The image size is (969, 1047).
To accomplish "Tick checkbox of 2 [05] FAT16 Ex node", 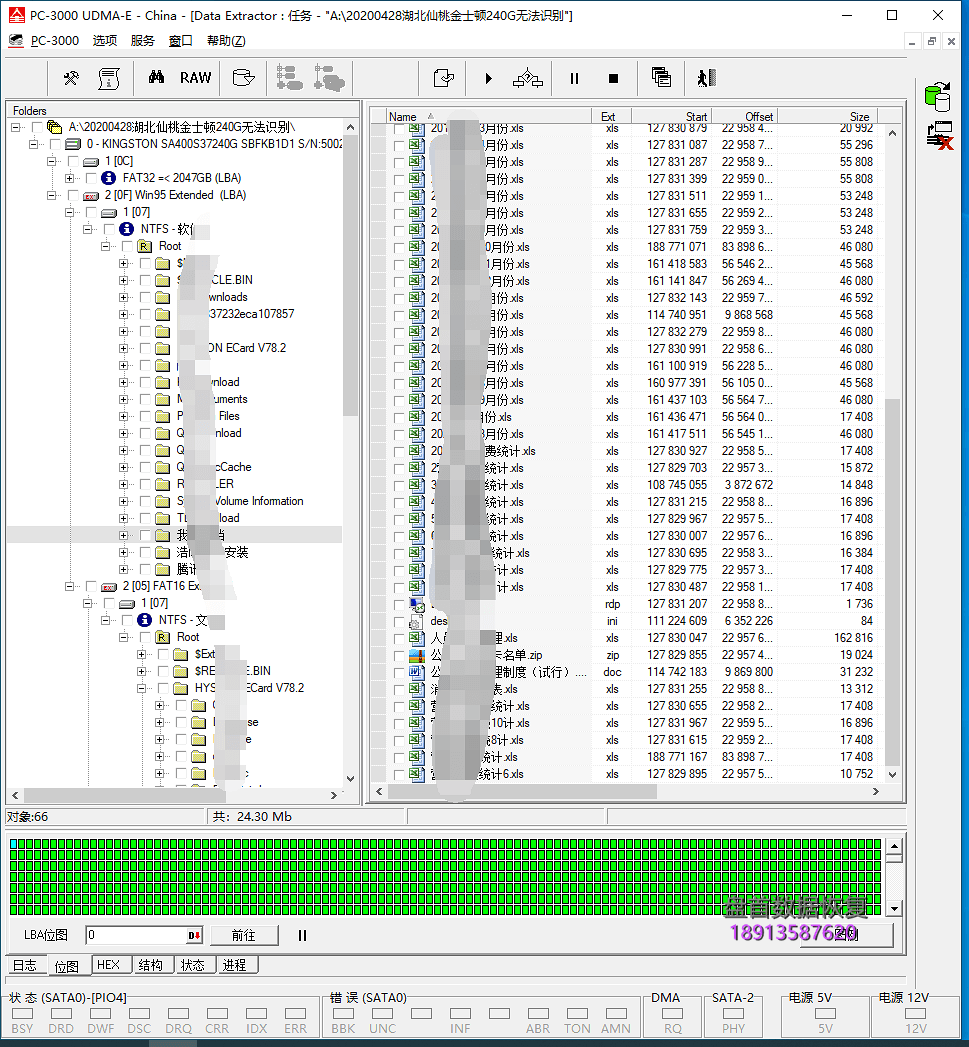I will click(91, 586).
